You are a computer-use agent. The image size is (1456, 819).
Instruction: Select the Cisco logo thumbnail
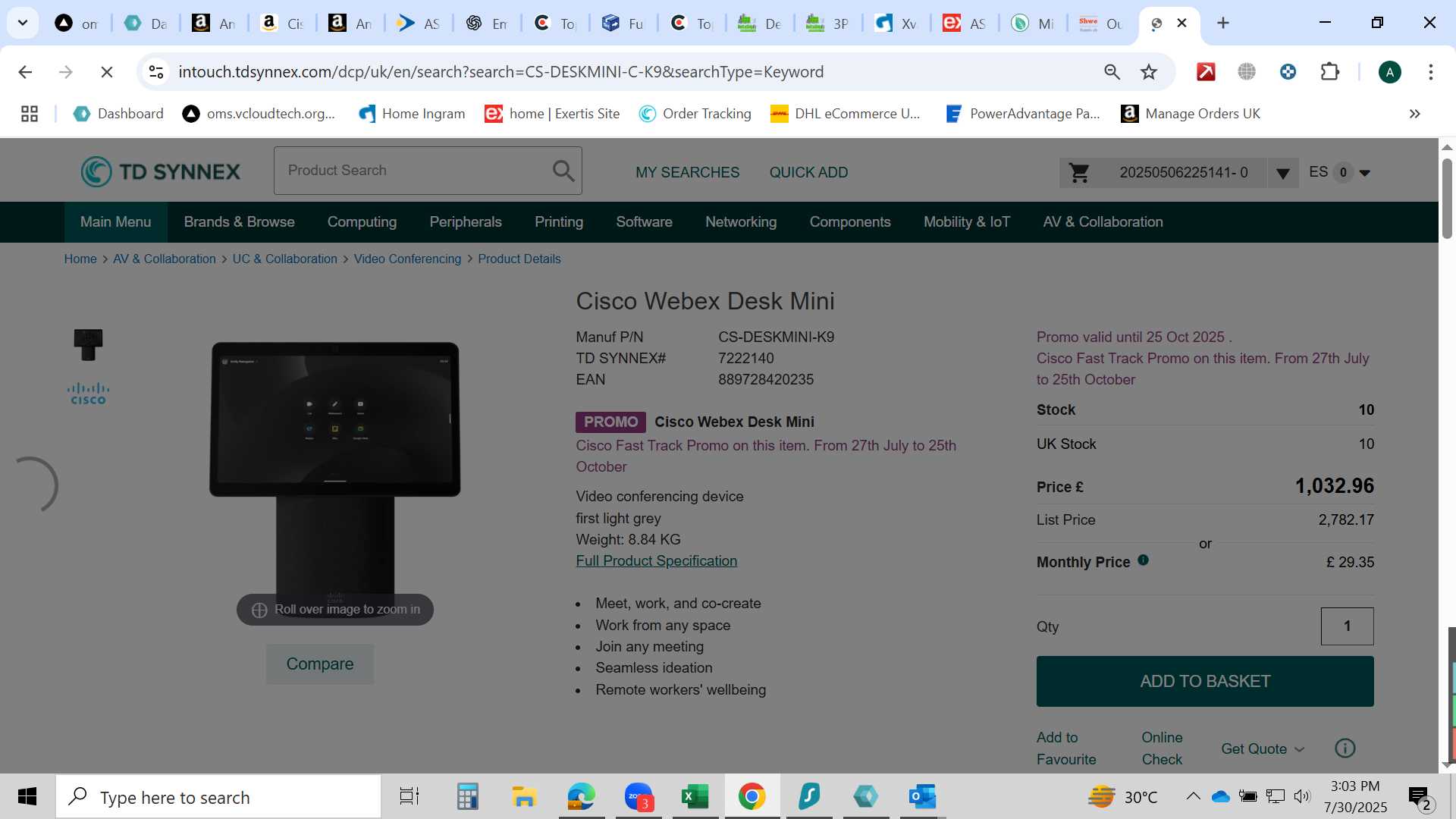tap(88, 394)
